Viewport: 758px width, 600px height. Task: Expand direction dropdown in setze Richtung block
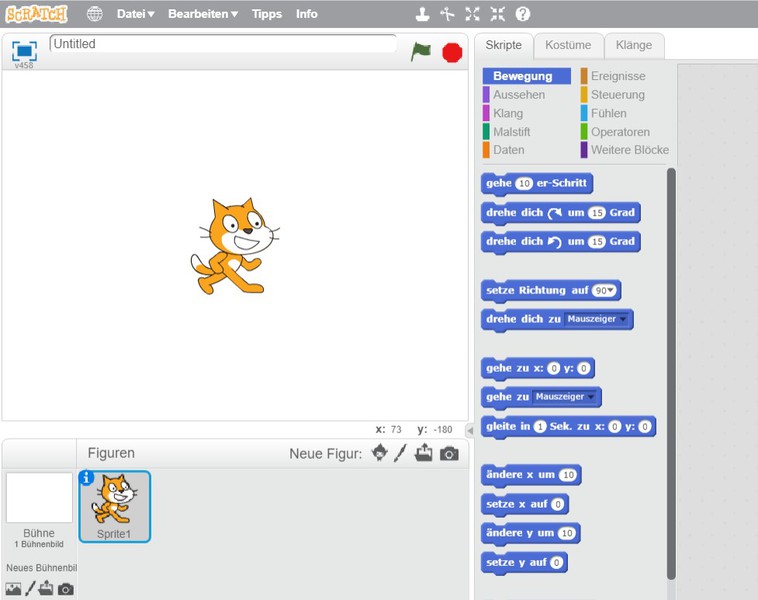606,290
